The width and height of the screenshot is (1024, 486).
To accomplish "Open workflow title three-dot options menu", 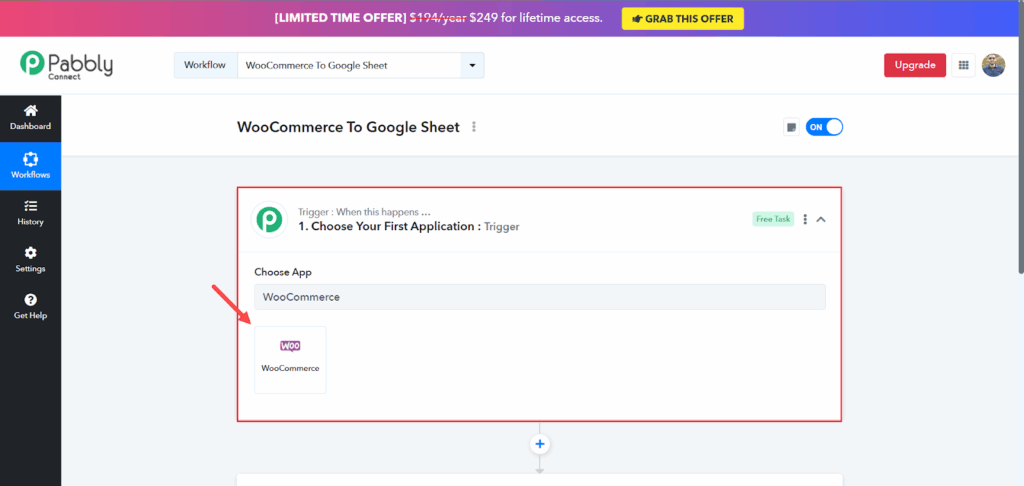I will (x=474, y=127).
